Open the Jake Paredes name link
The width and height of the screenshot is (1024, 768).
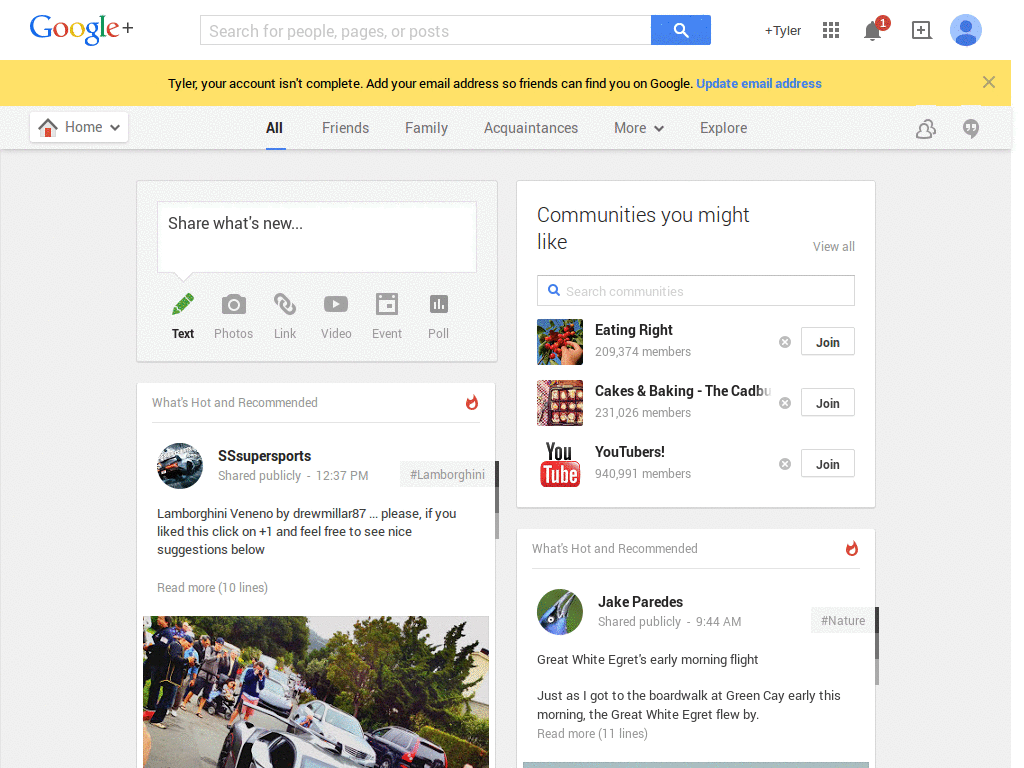641,602
